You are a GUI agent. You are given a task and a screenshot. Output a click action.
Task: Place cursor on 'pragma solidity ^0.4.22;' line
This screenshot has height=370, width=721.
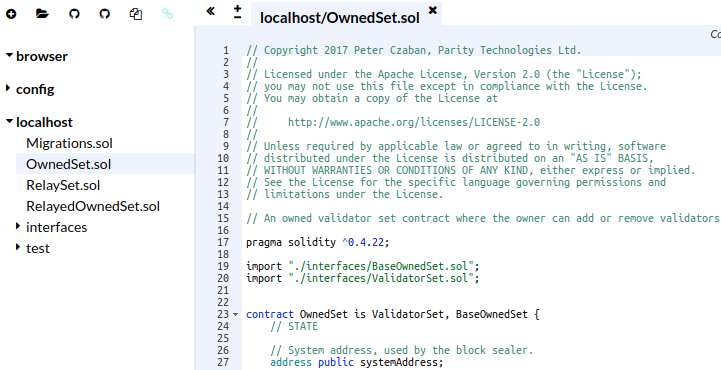pyautogui.click(x=317, y=242)
